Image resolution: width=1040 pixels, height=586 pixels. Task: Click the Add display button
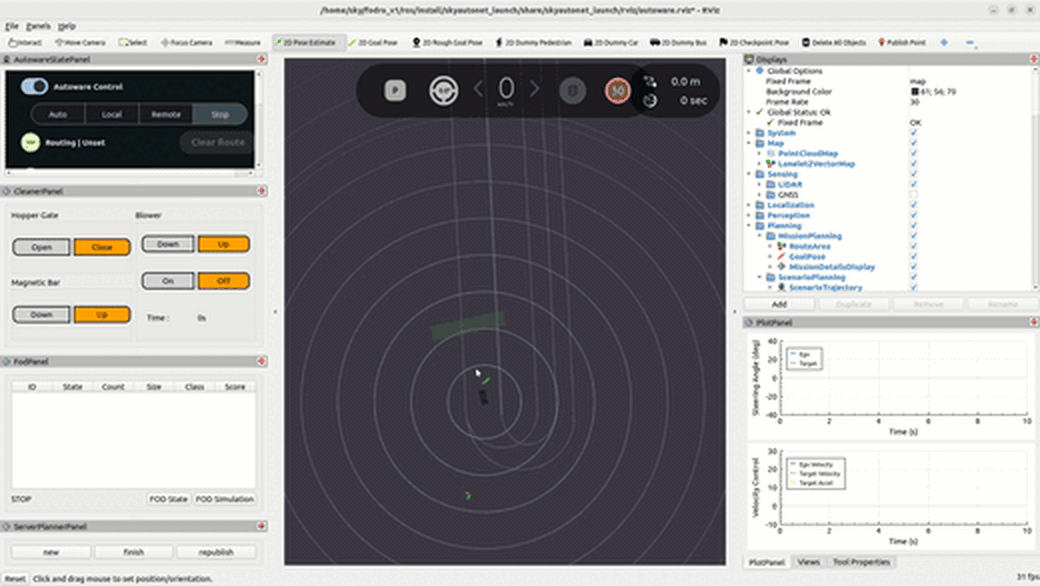779,304
